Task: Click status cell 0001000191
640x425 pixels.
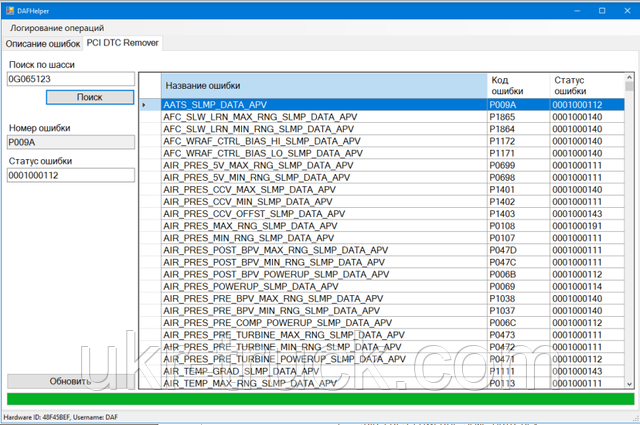Action: pyautogui.click(x=587, y=226)
